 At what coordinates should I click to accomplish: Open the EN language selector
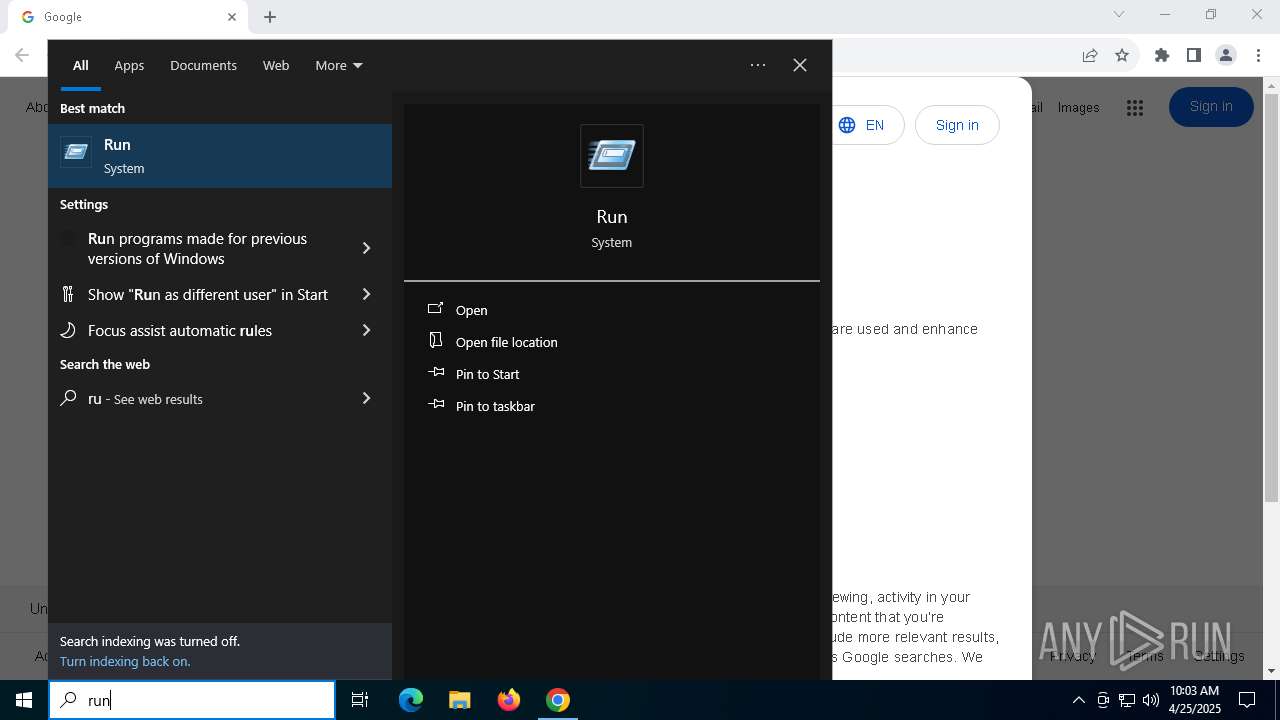[x=866, y=125]
